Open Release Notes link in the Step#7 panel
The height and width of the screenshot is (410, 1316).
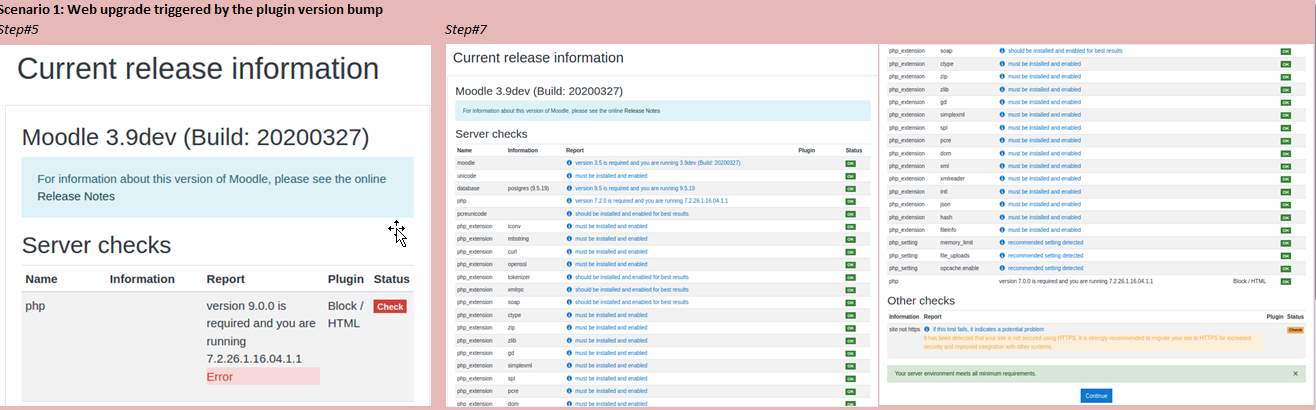pos(642,111)
